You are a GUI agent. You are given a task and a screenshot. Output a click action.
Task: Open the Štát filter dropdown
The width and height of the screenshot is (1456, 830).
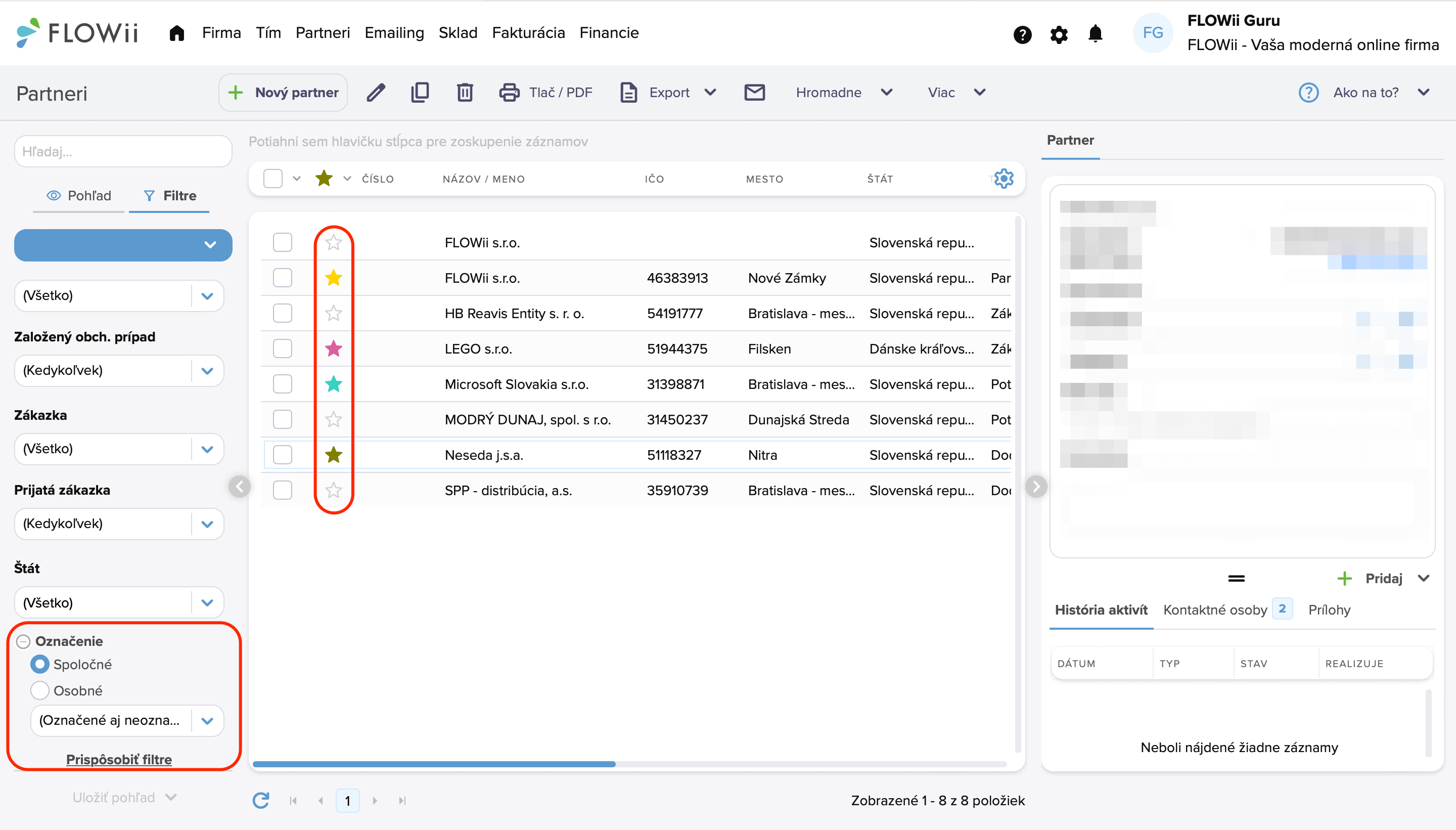(x=119, y=602)
